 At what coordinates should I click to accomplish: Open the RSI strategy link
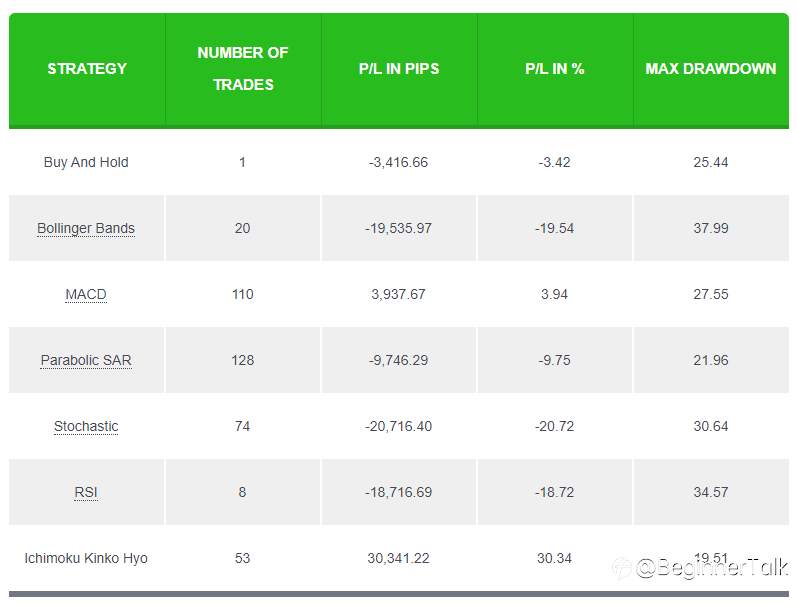tap(86, 492)
